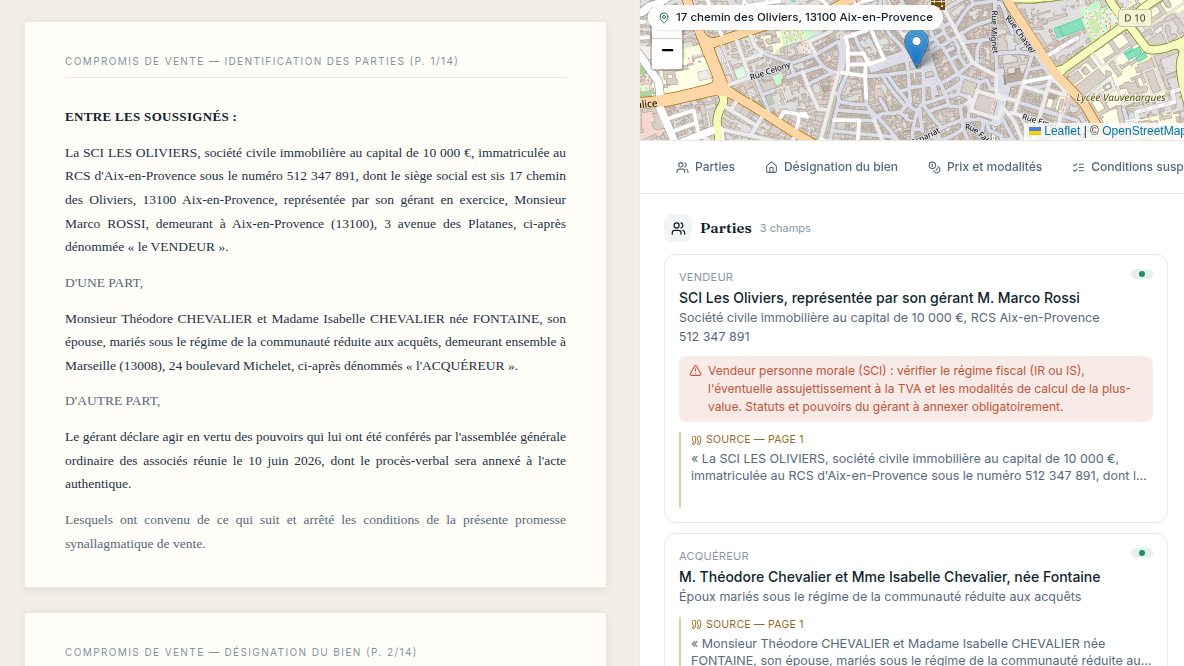Screen dimensions: 1184x666
Task: Click the quote icon of Vendeur Source — Page 1
Action: point(696,439)
